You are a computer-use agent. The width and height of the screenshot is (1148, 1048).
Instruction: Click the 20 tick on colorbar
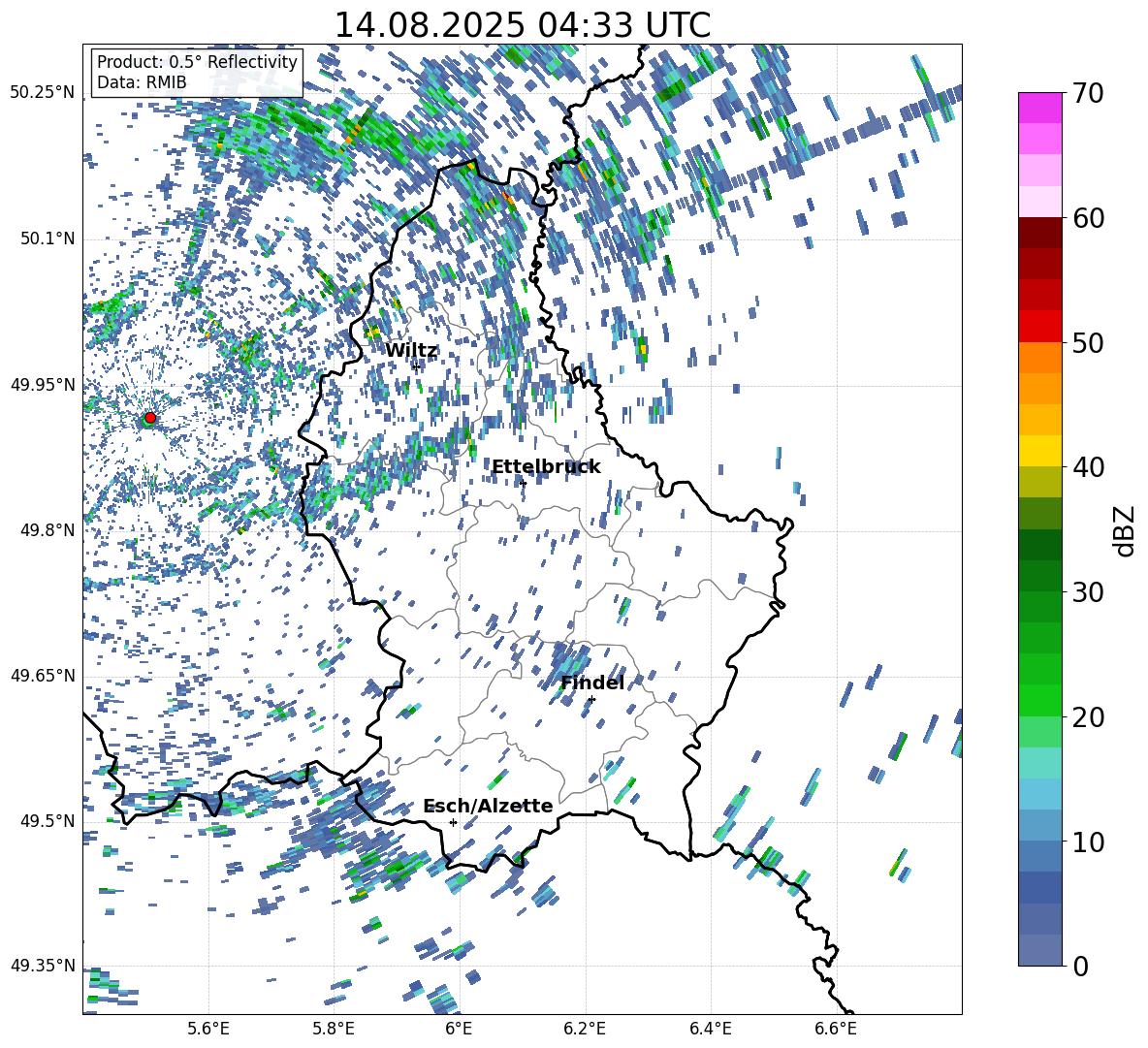1087,717
